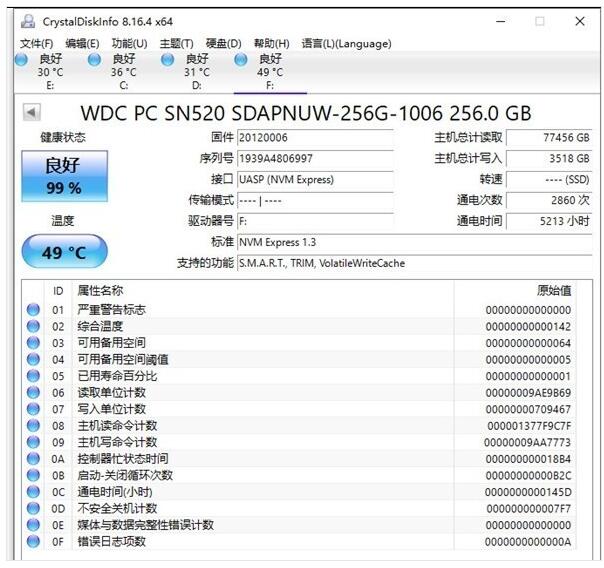Select the F: drive status orb
The height and width of the screenshot is (568, 604).
click(241, 60)
